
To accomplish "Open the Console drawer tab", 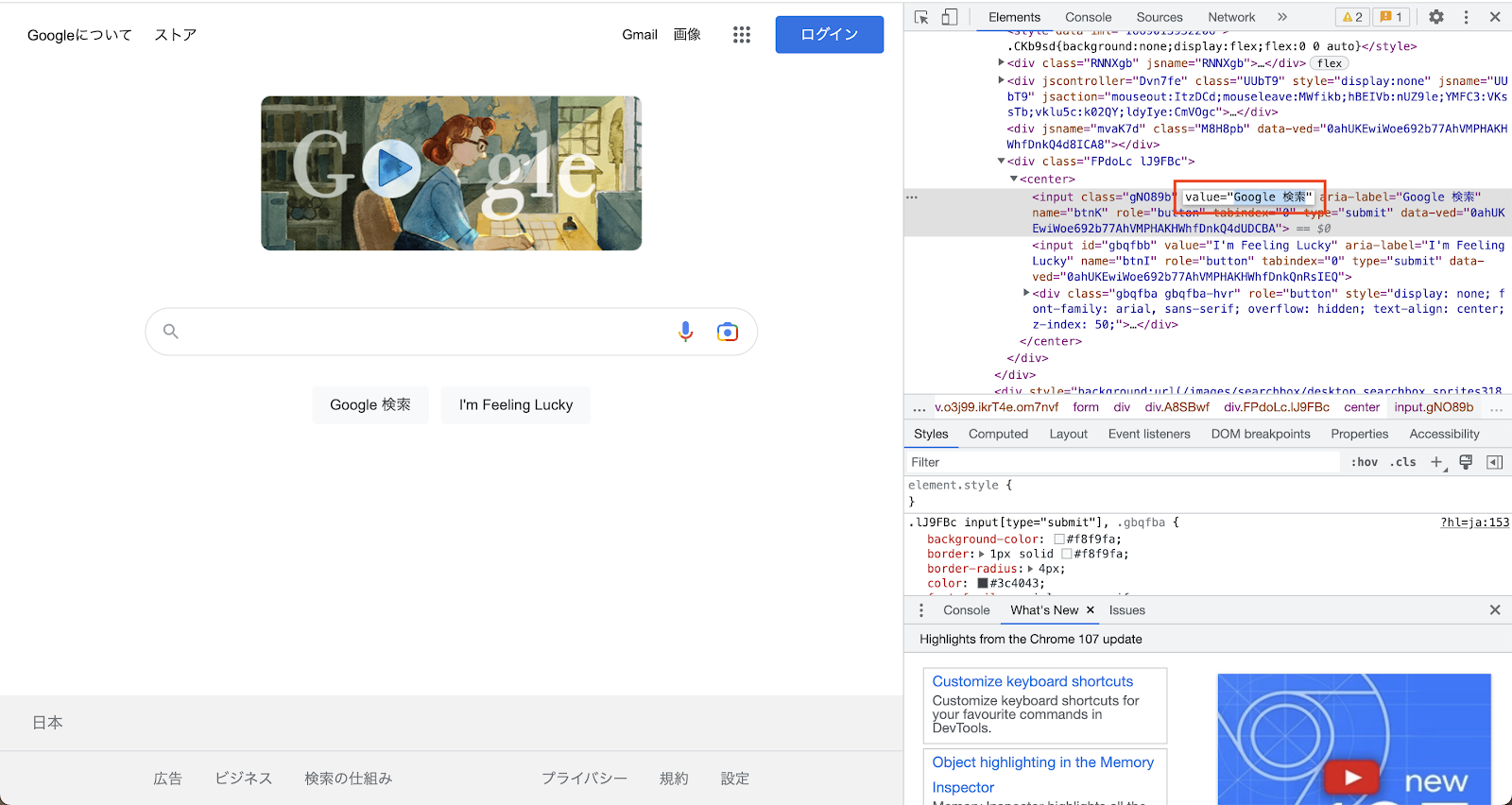I will tap(966, 610).
